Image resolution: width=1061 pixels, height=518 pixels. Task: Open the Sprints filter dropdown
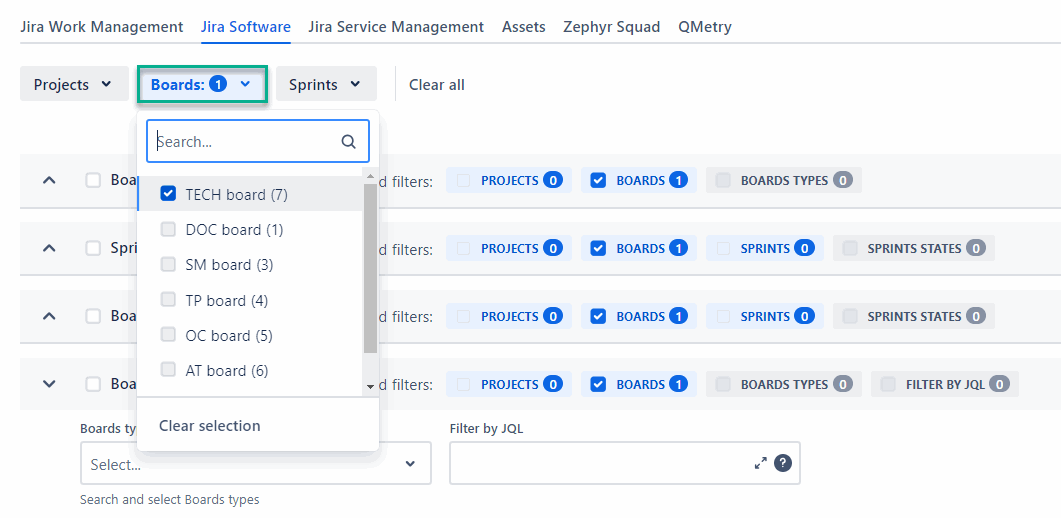325,85
